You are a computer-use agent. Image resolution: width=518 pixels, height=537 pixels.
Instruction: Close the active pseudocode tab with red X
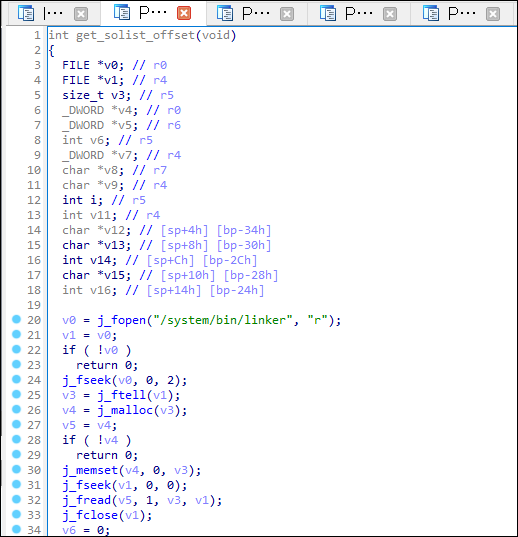[184, 13]
